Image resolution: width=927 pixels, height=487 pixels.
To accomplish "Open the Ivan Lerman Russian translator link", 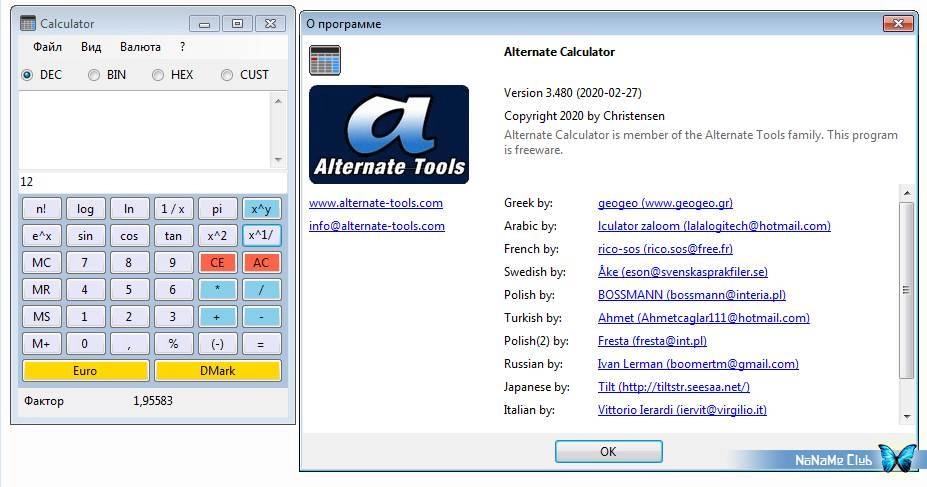I will coord(698,364).
